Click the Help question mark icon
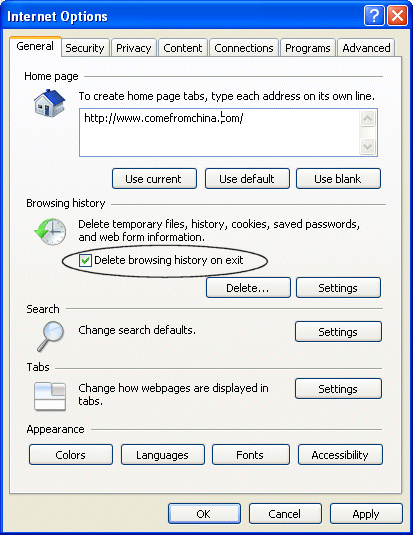 point(374,16)
